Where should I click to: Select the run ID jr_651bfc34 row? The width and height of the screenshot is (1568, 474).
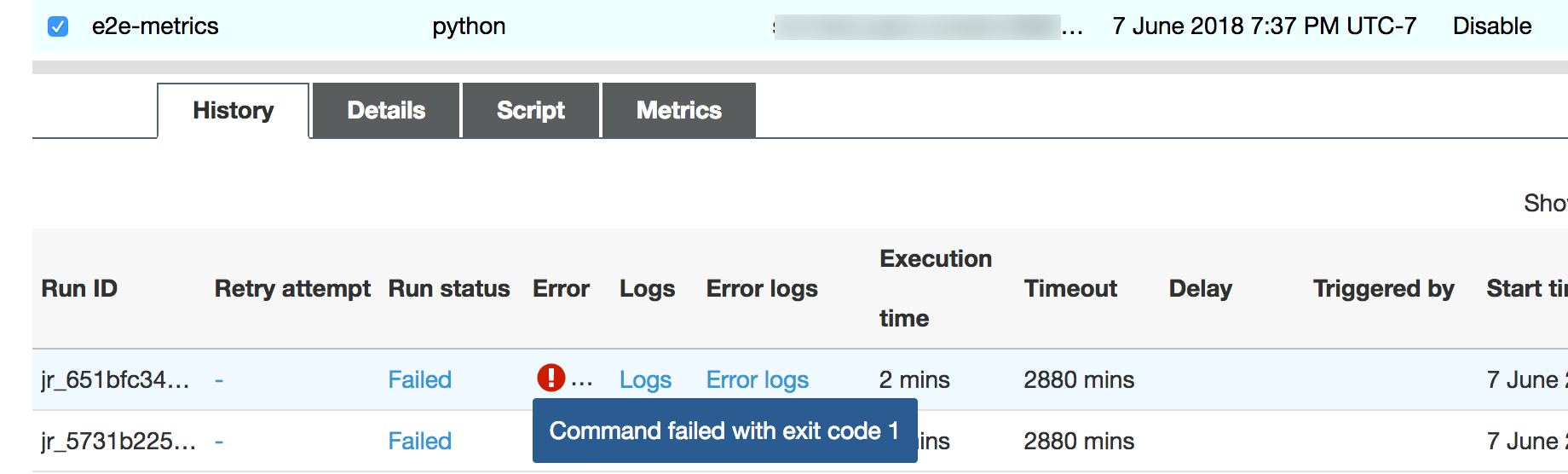click(x=115, y=380)
